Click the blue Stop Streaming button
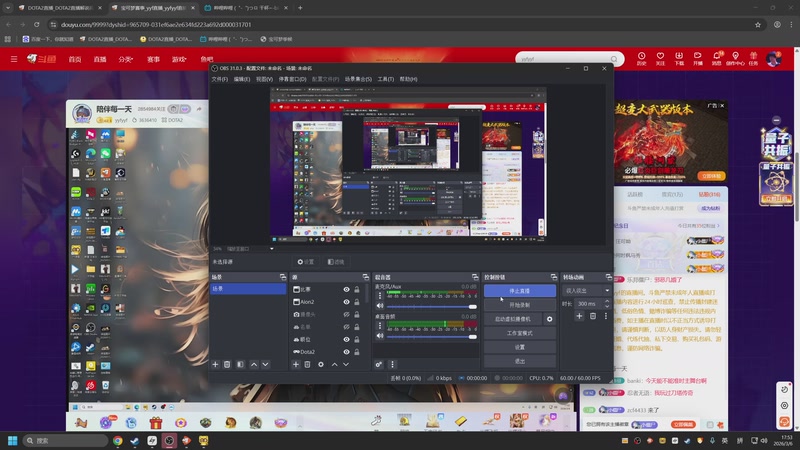 click(x=520, y=291)
